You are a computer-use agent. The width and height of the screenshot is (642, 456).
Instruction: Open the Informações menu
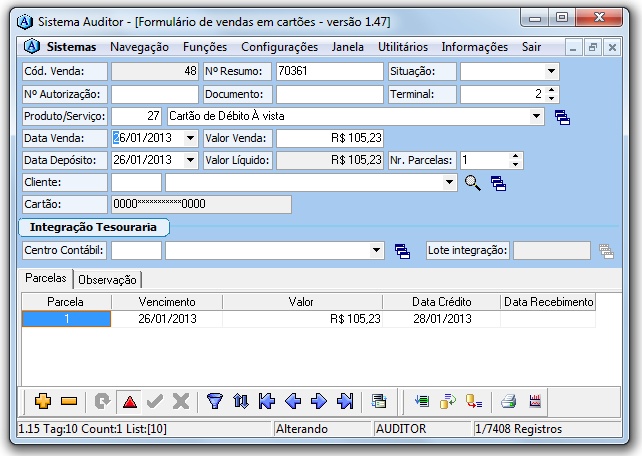point(475,47)
